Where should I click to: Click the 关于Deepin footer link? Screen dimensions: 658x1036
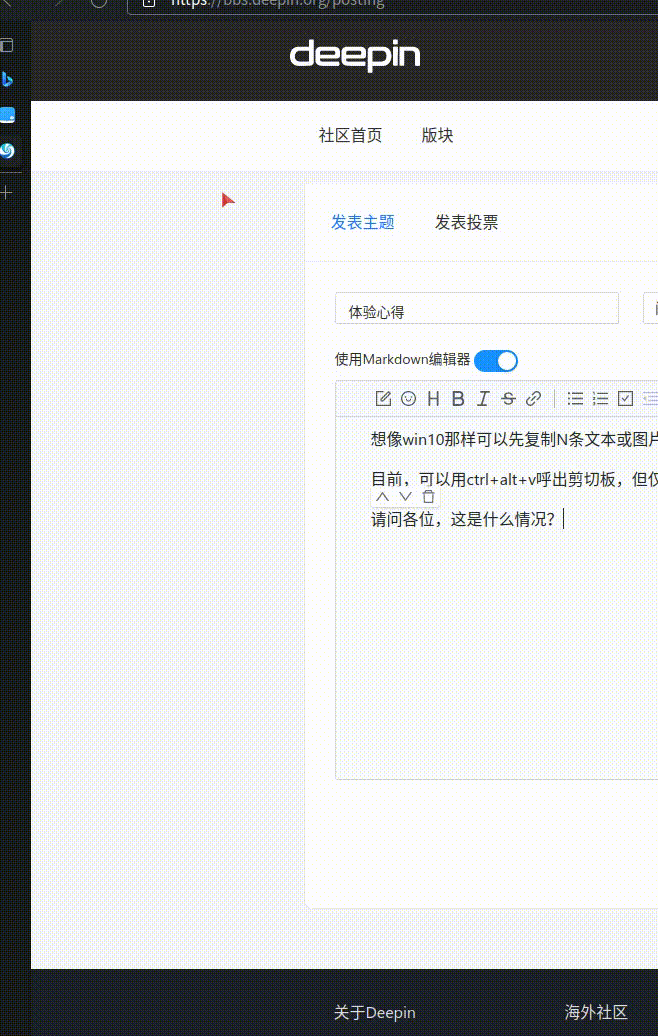[x=375, y=1012]
